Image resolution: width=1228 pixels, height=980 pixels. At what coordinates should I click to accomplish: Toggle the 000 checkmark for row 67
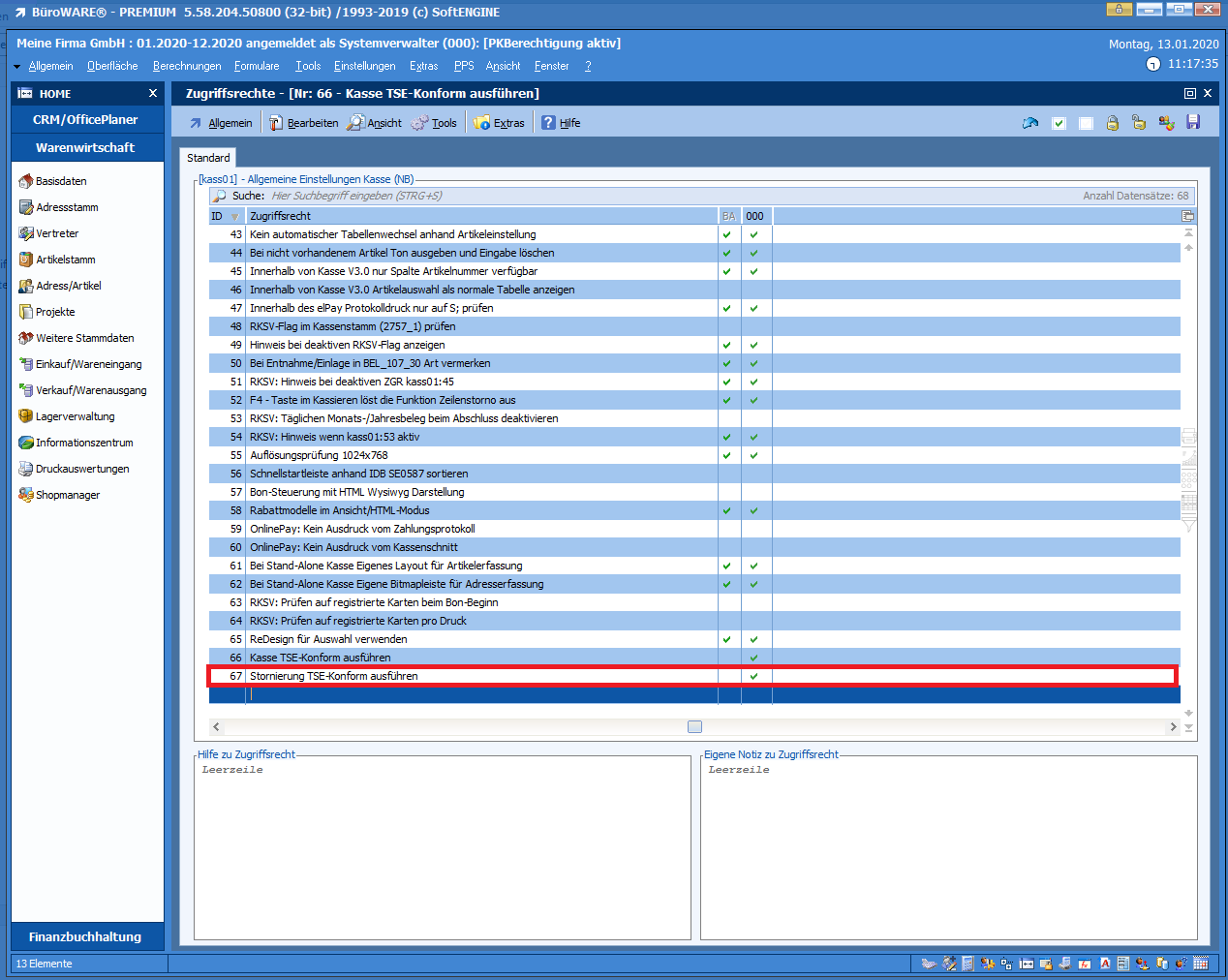coord(754,676)
